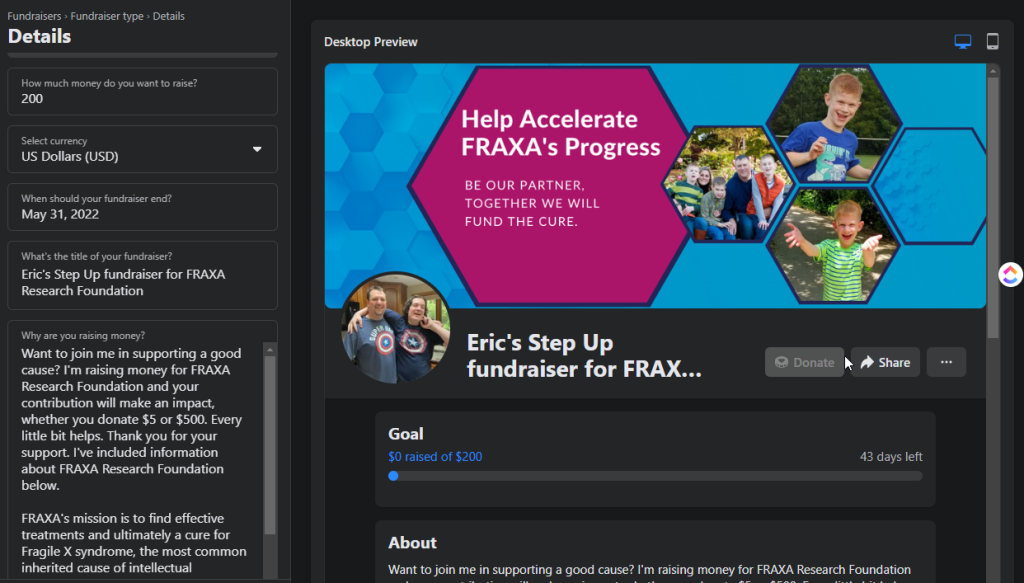The width and height of the screenshot is (1024, 583).
Task: Switch to desktop preview monitor icon
Action: click(963, 42)
